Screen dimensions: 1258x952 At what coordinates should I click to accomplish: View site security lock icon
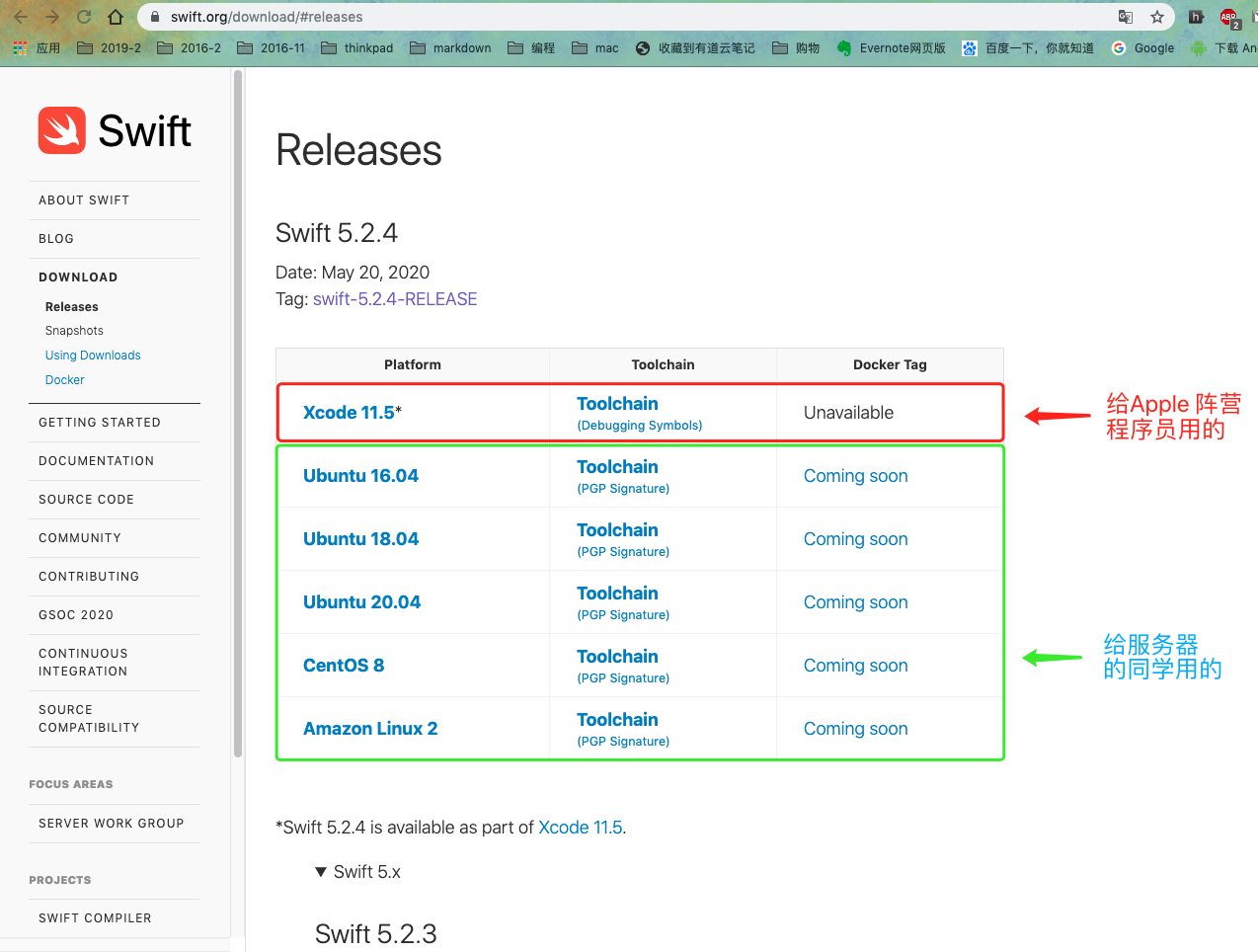point(155,17)
